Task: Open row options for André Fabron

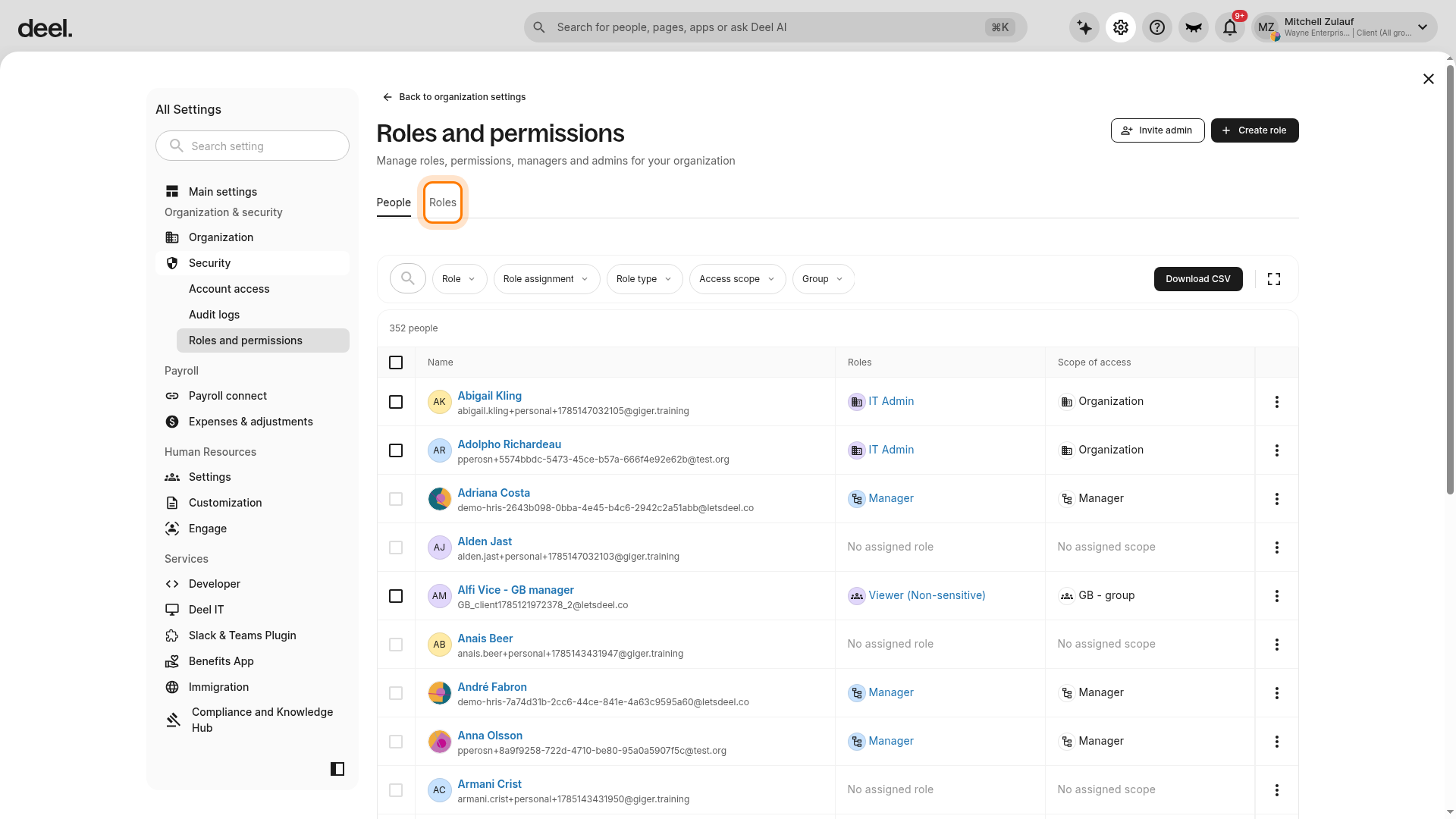Action: click(x=1277, y=693)
